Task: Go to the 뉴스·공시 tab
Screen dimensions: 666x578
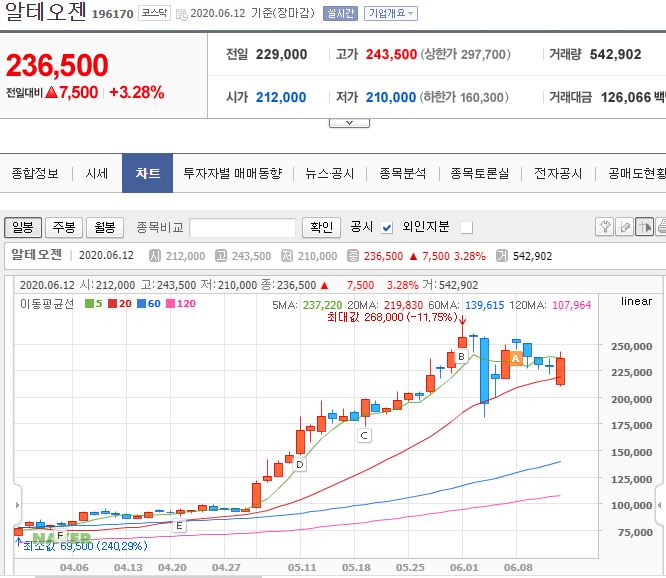Action: [x=330, y=173]
